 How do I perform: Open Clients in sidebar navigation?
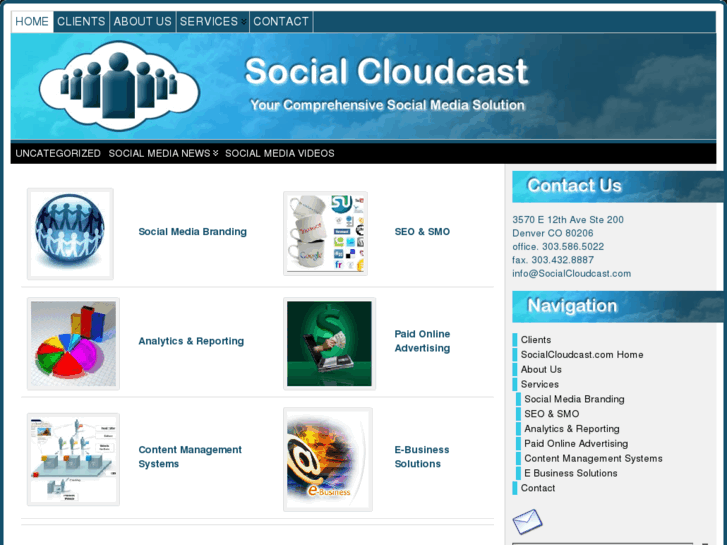click(536, 340)
